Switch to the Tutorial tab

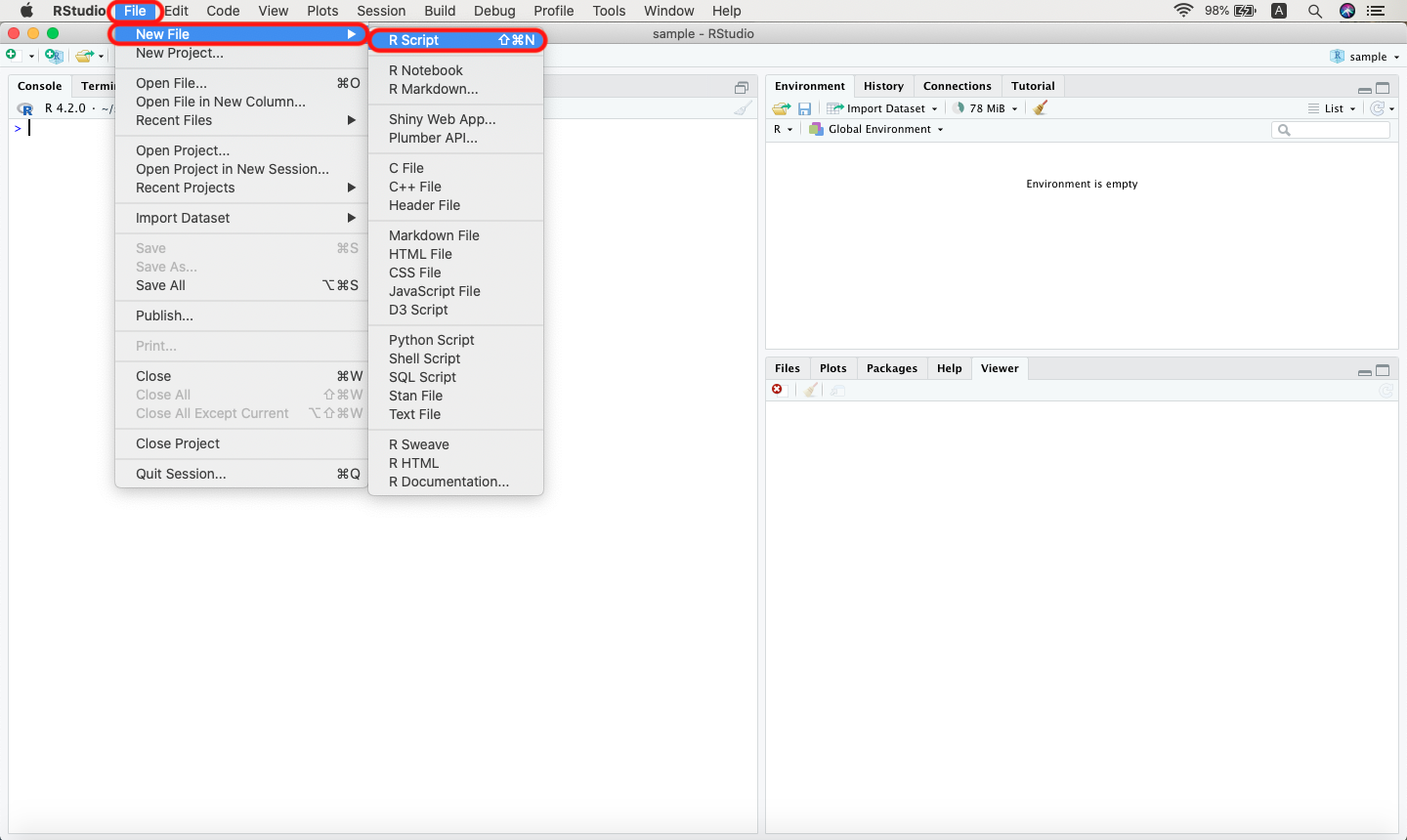coord(1033,86)
